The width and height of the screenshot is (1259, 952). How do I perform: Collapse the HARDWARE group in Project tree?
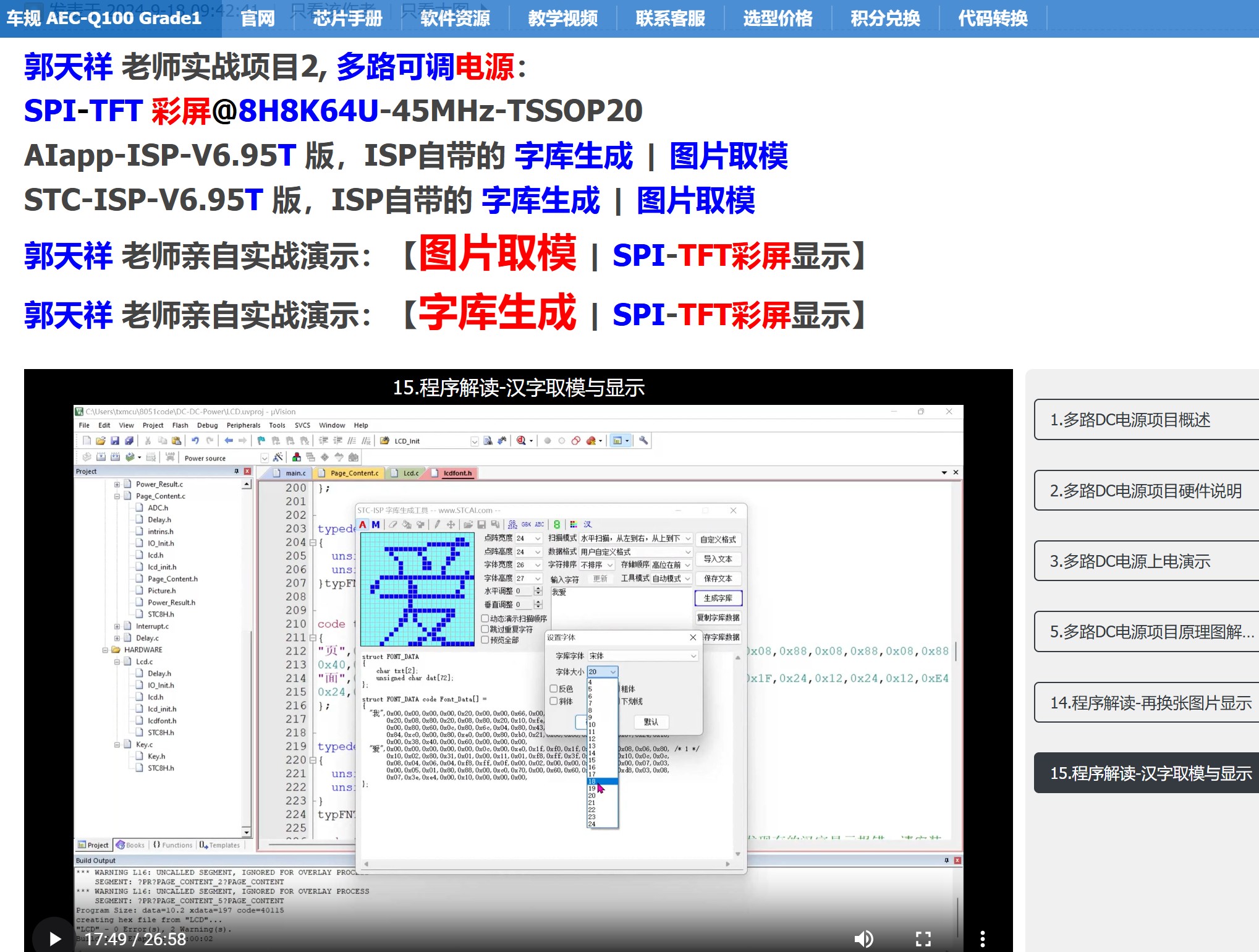pyautogui.click(x=105, y=650)
